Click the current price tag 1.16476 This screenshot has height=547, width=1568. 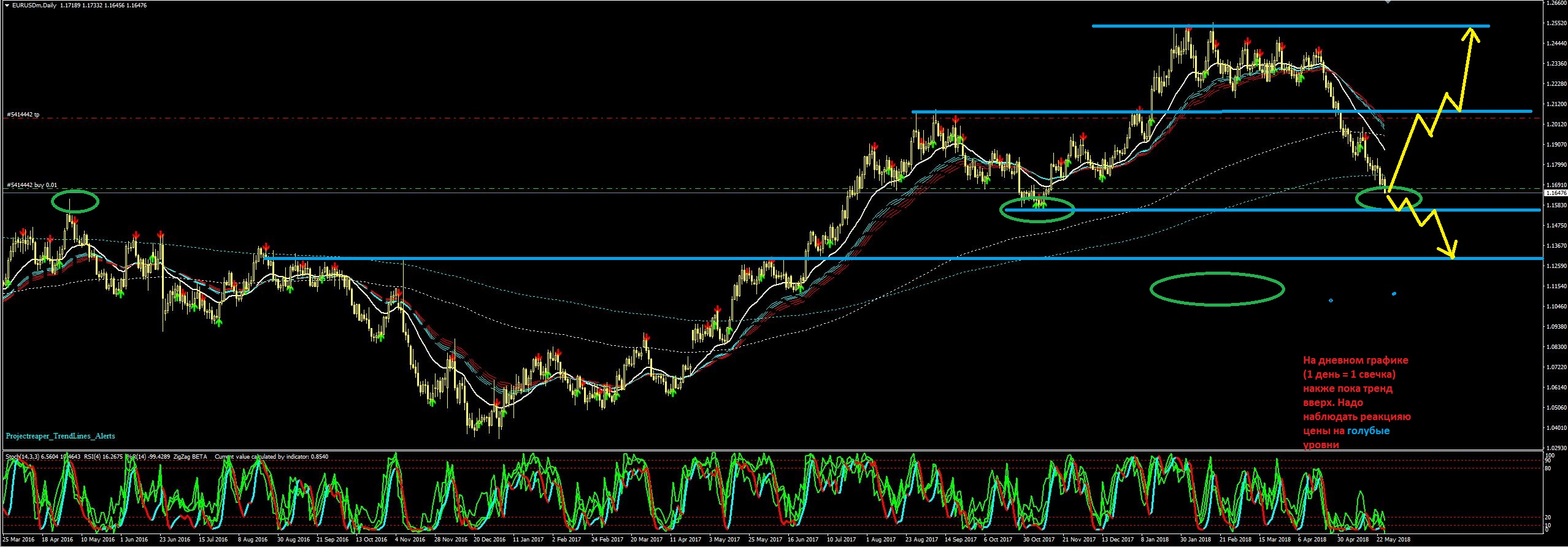point(1556,193)
